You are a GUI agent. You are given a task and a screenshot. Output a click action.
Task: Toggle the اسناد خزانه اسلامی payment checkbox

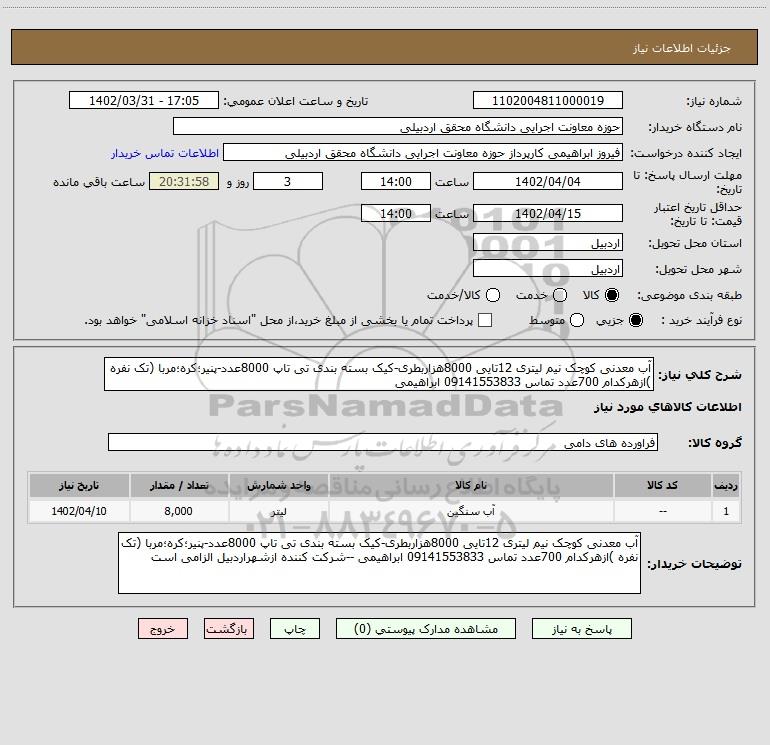pos(485,320)
